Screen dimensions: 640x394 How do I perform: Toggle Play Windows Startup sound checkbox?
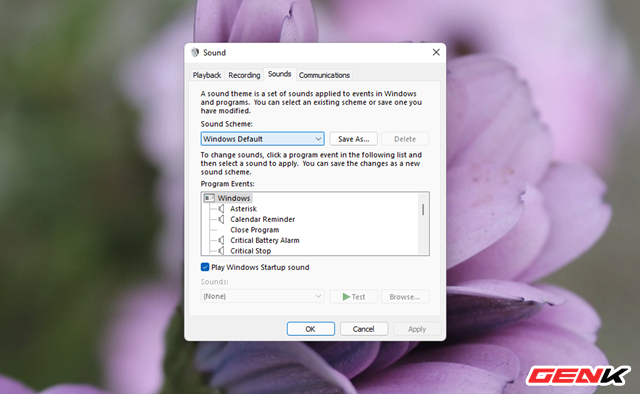[x=205, y=267]
